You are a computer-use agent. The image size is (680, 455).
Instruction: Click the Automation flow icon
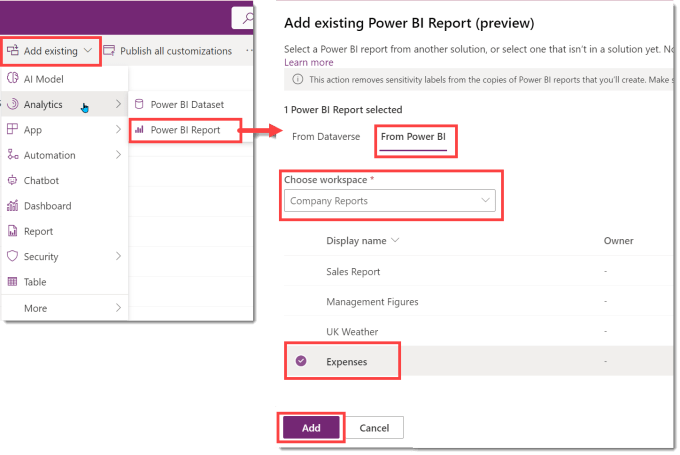(x=13, y=154)
